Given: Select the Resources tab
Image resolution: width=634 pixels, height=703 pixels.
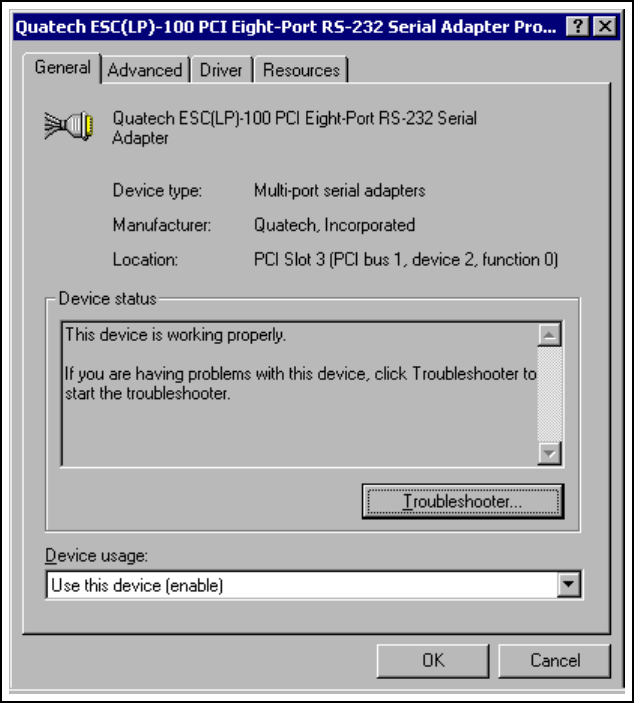Looking at the screenshot, I should click(301, 70).
